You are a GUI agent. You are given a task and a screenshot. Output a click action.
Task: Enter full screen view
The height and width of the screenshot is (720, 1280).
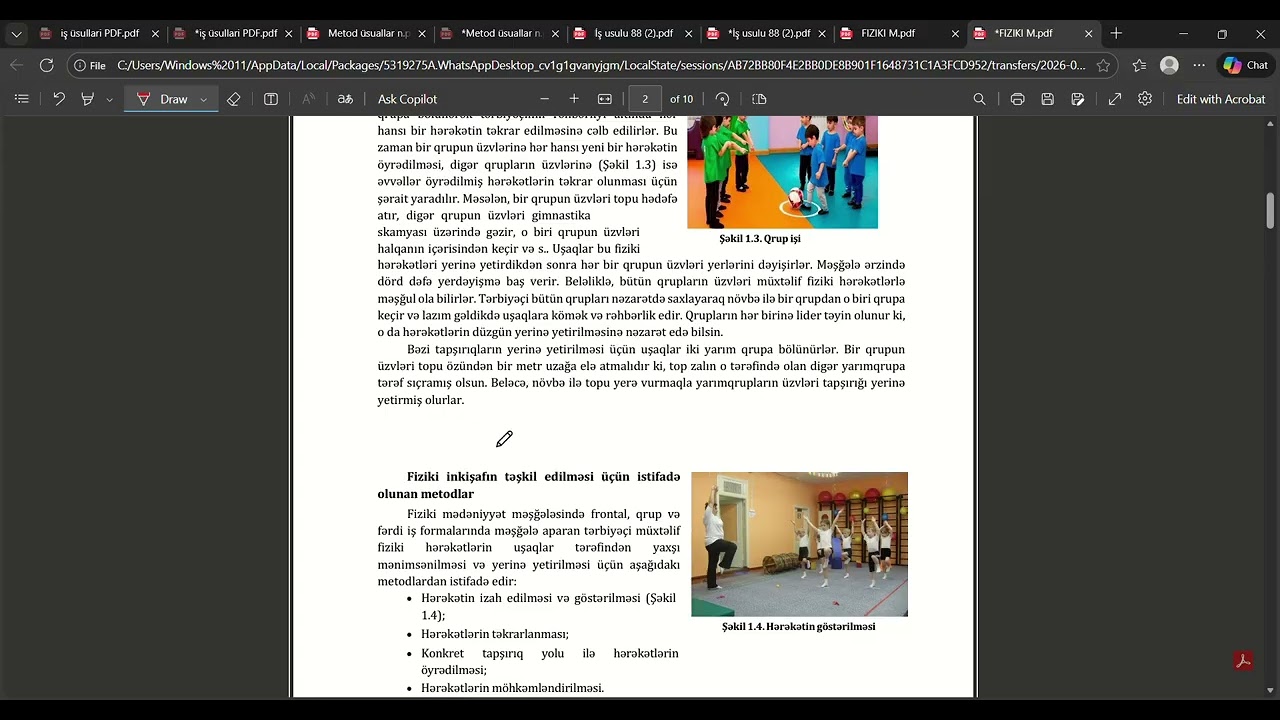point(1115,99)
